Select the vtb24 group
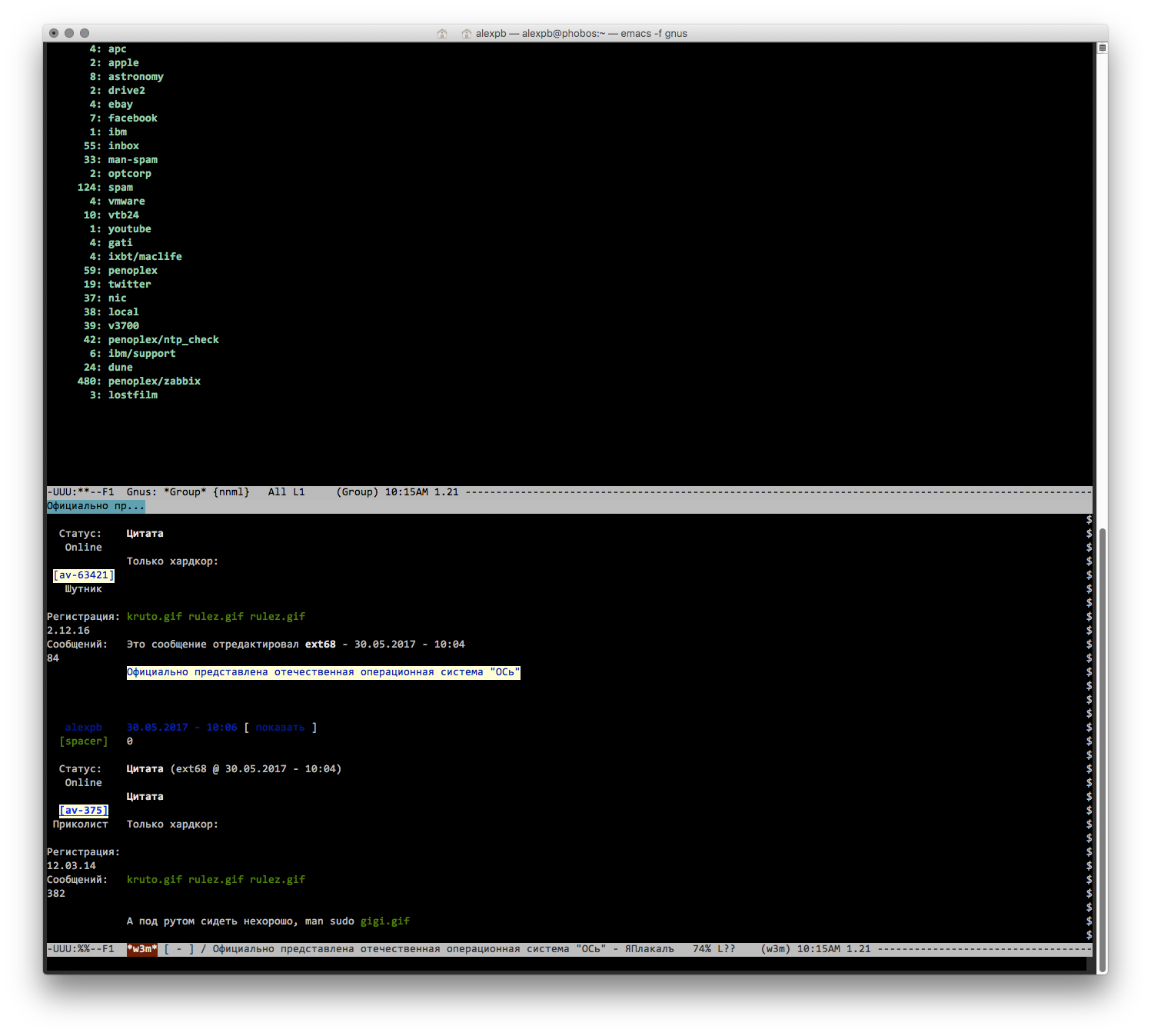 click(x=123, y=215)
